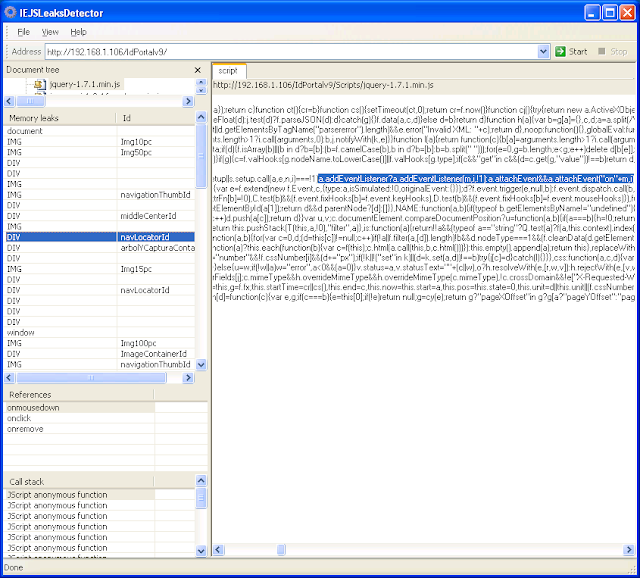
Task: Click the Memory leaks column header
Action: (x=60, y=118)
